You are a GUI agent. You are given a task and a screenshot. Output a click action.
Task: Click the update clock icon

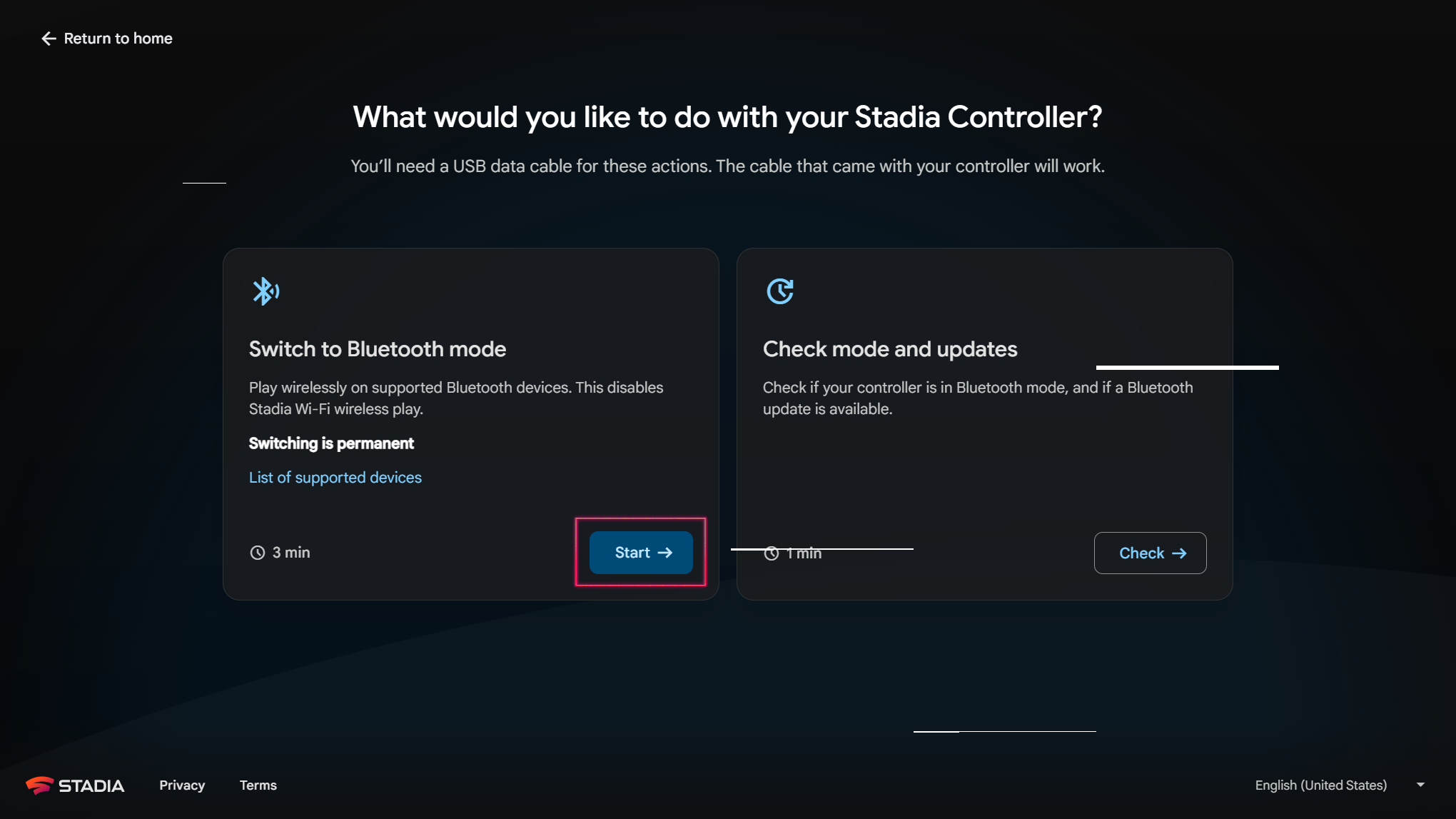(x=779, y=291)
